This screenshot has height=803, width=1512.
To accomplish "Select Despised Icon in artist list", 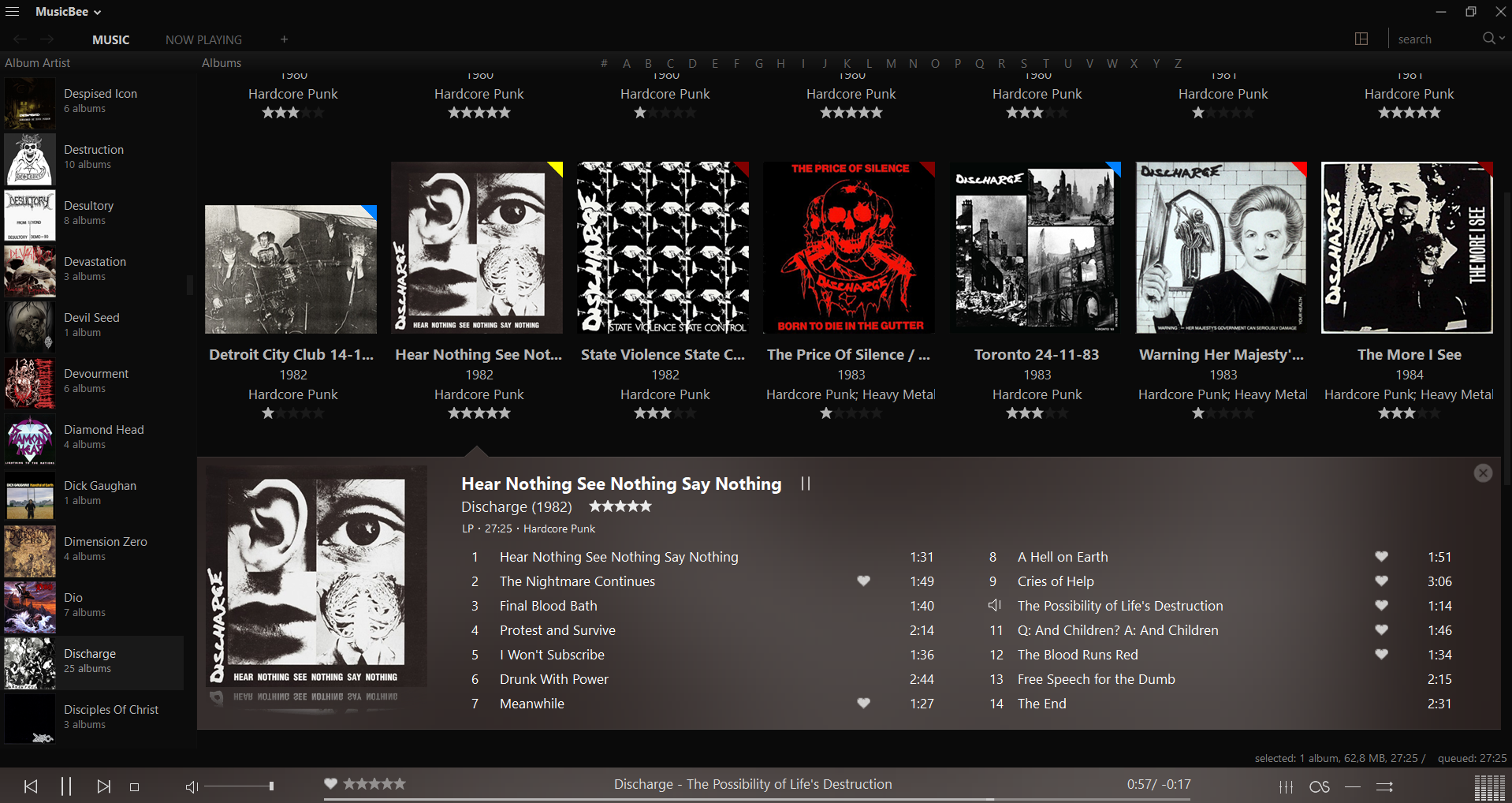I will [94, 102].
